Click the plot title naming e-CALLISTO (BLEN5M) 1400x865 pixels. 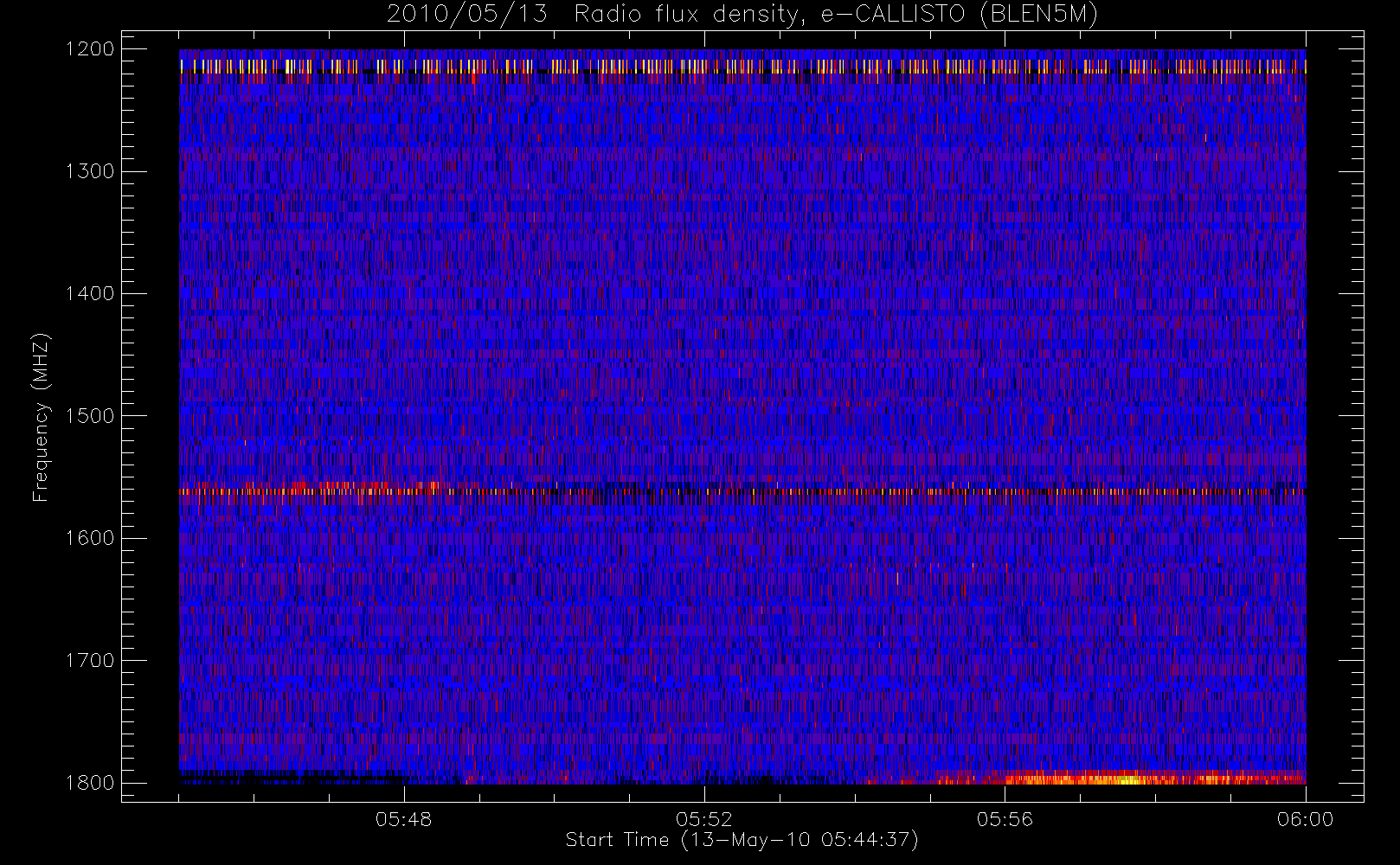click(x=742, y=15)
